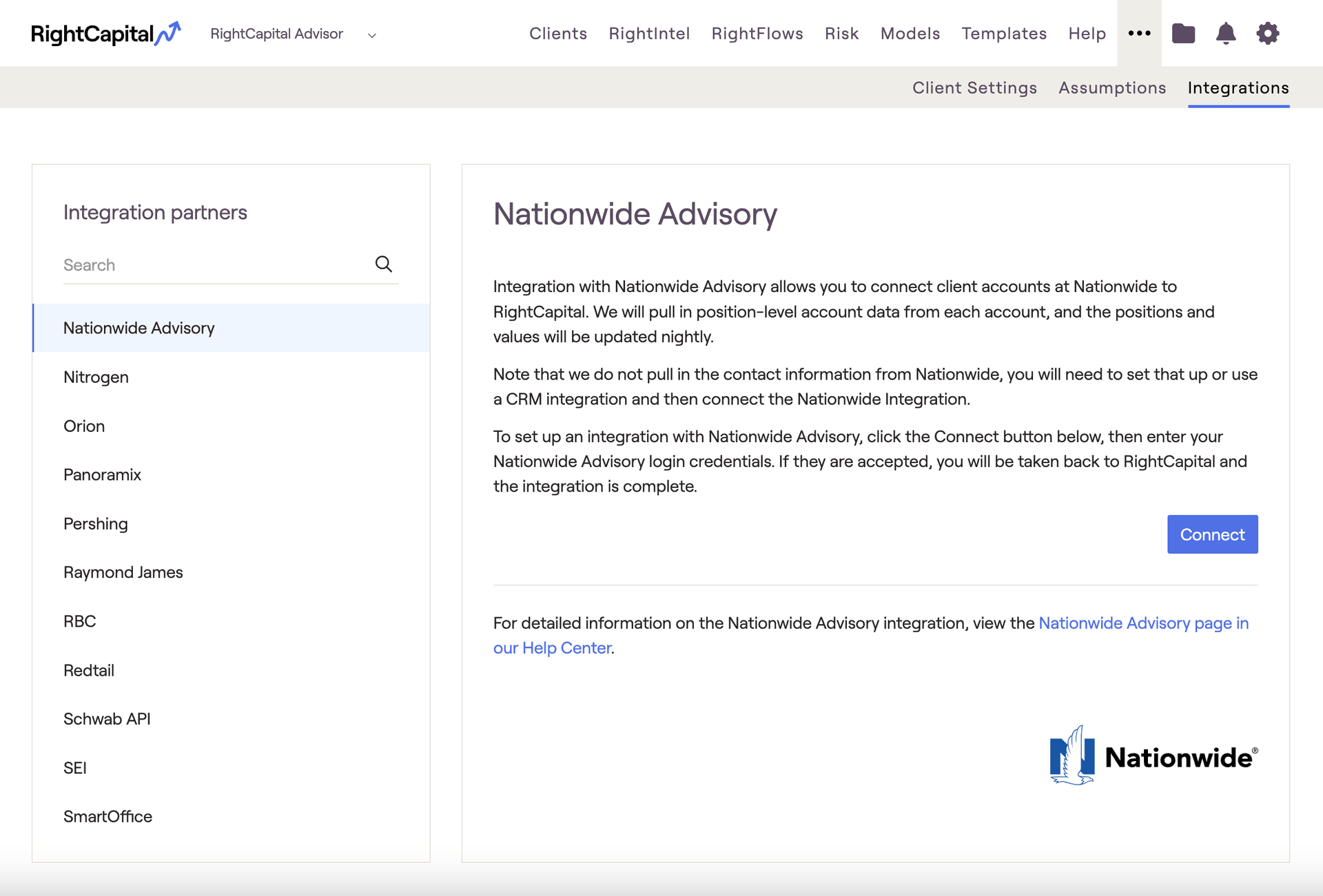
Task: Open the Clients menu
Action: [558, 33]
